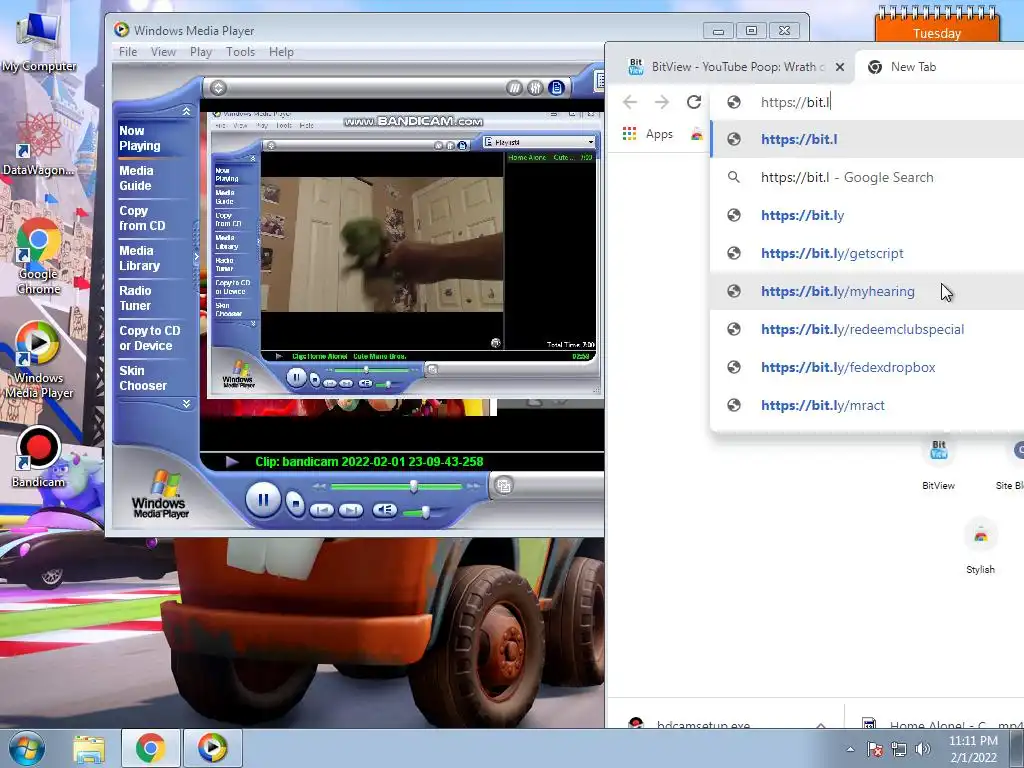The width and height of the screenshot is (1024, 768).
Task: Click the system tray volume icon
Action: point(923,749)
